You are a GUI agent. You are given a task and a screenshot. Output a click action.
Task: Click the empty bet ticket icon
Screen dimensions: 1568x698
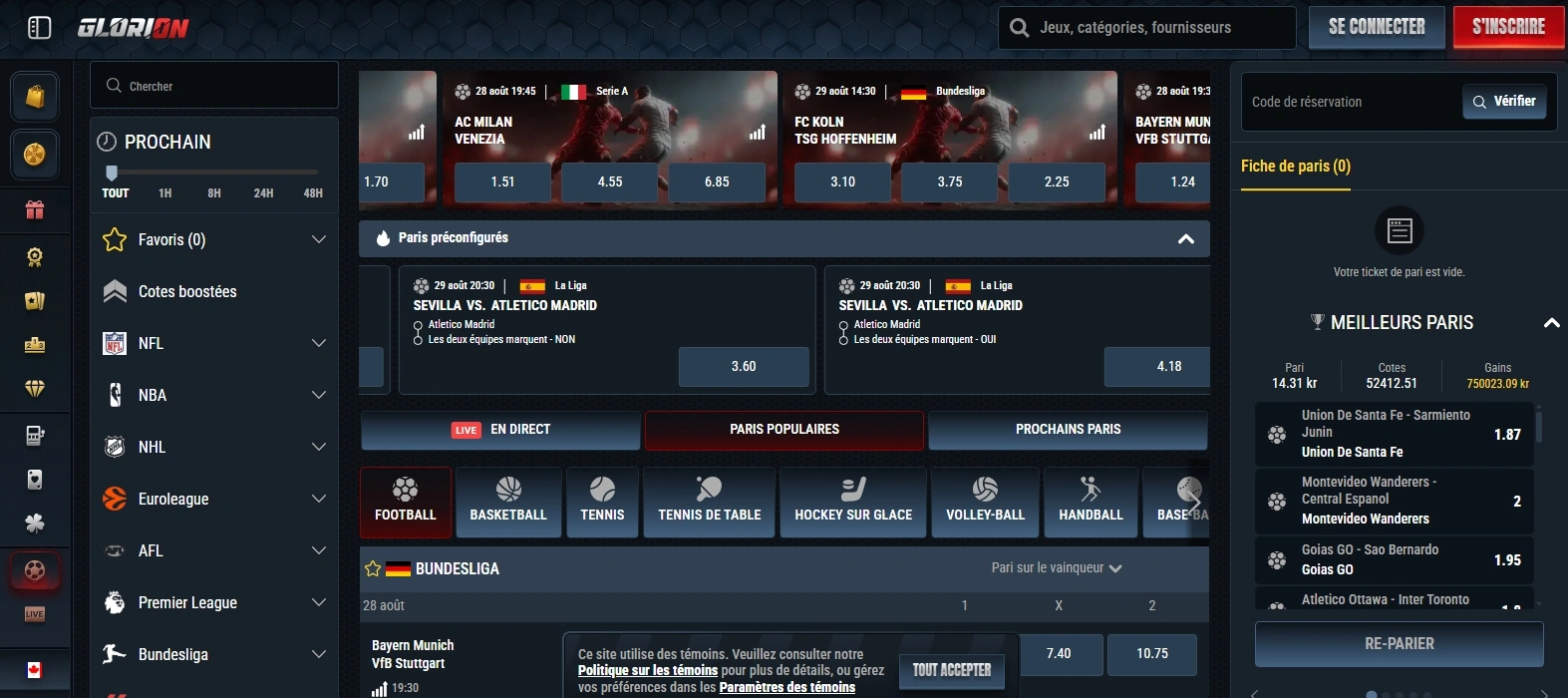[1399, 231]
